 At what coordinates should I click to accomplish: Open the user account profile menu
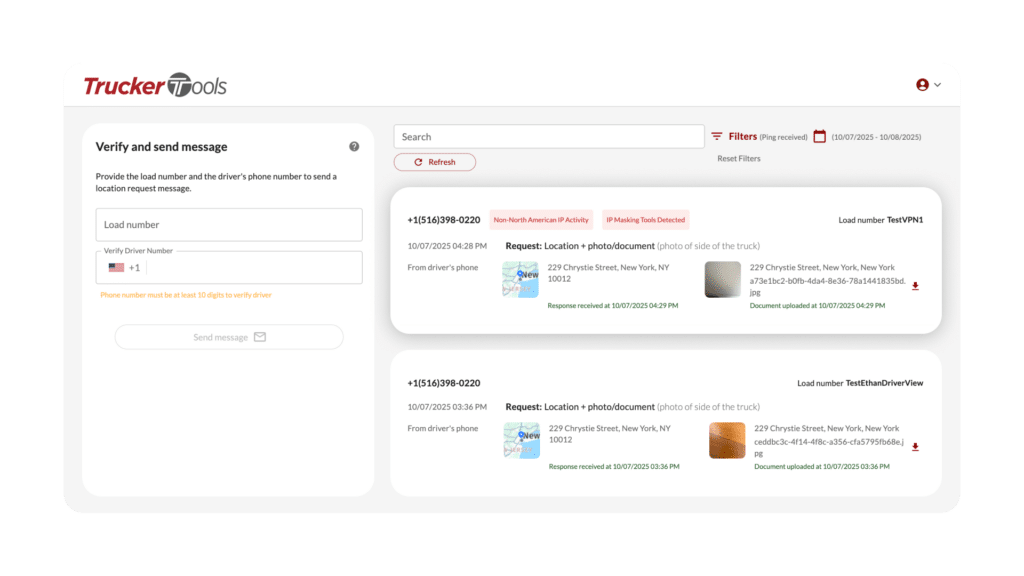coord(928,85)
